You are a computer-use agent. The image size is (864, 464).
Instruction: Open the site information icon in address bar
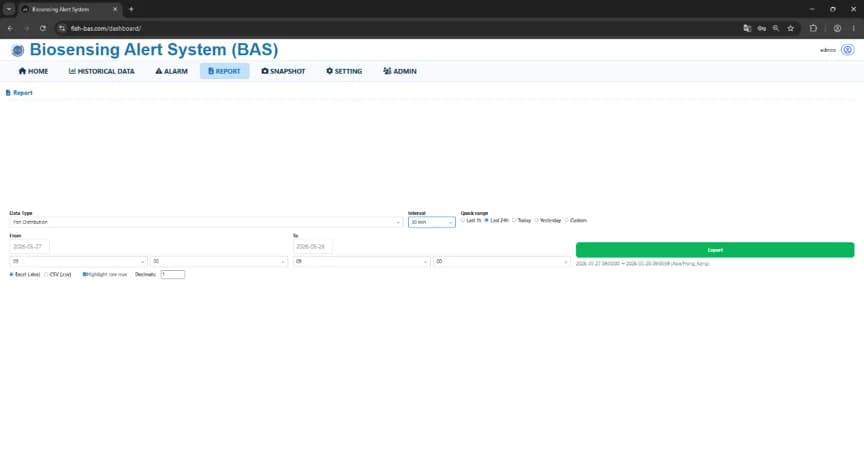click(x=62, y=28)
